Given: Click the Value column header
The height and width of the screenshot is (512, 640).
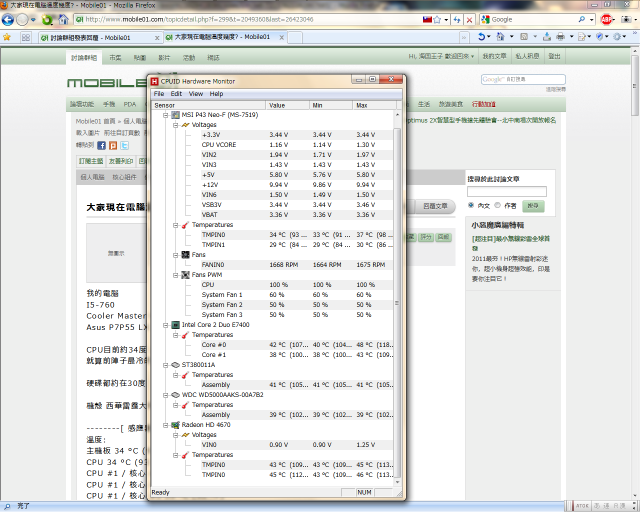Looking at the screenshot, I should click(287, 105).
